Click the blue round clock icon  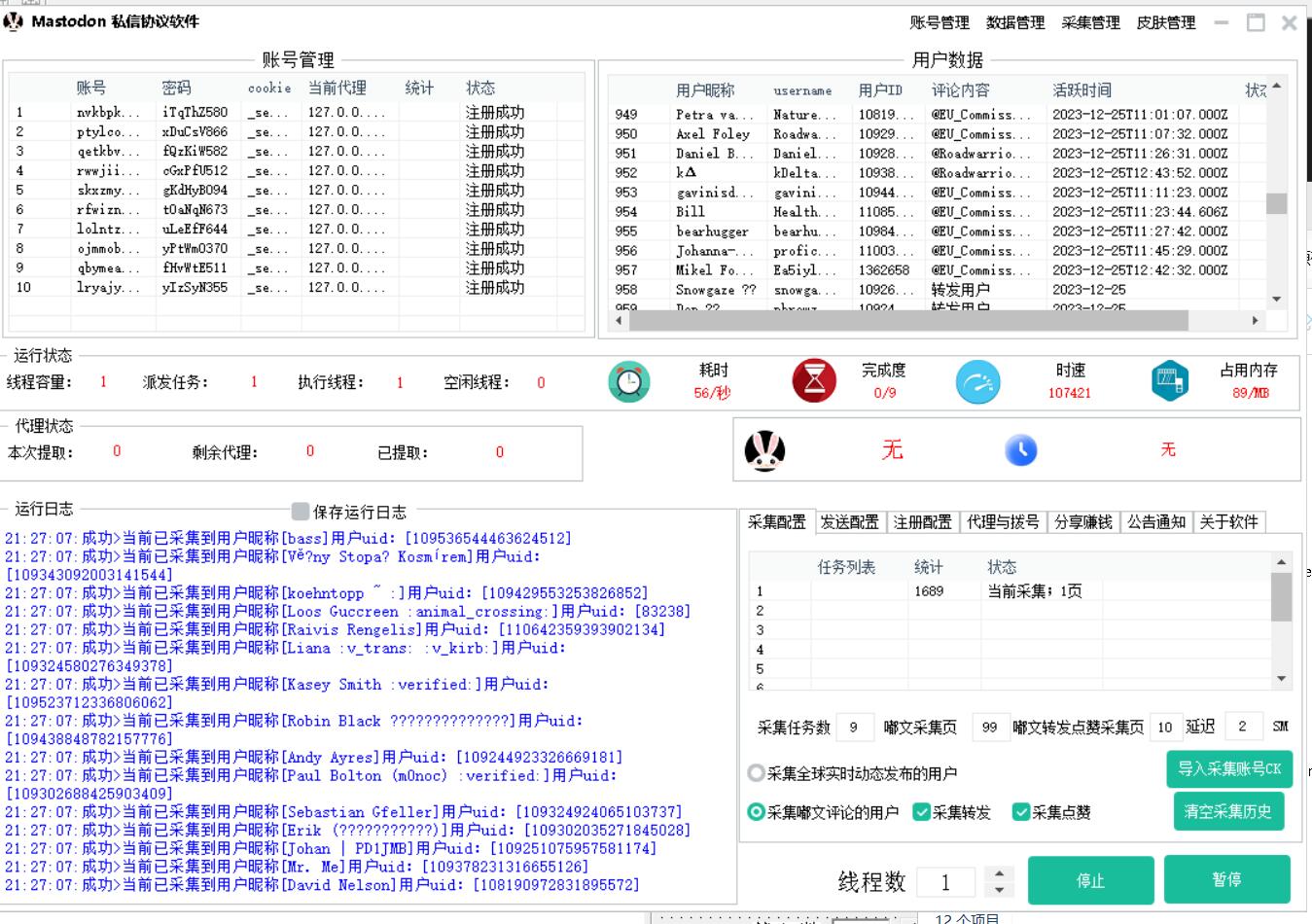click(x=1020, y=450)
